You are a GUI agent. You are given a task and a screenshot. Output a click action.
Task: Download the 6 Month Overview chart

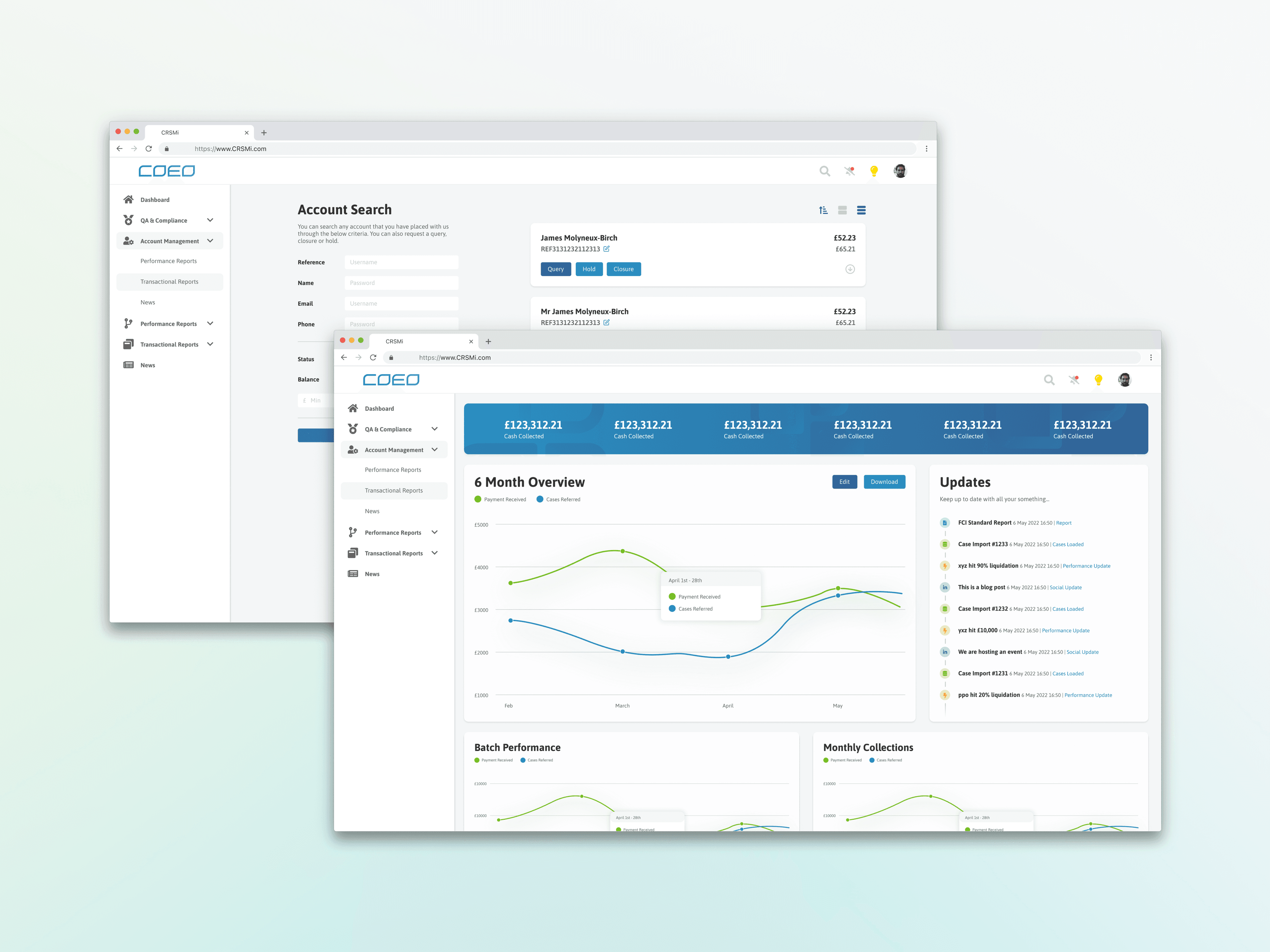click(884, 482)
